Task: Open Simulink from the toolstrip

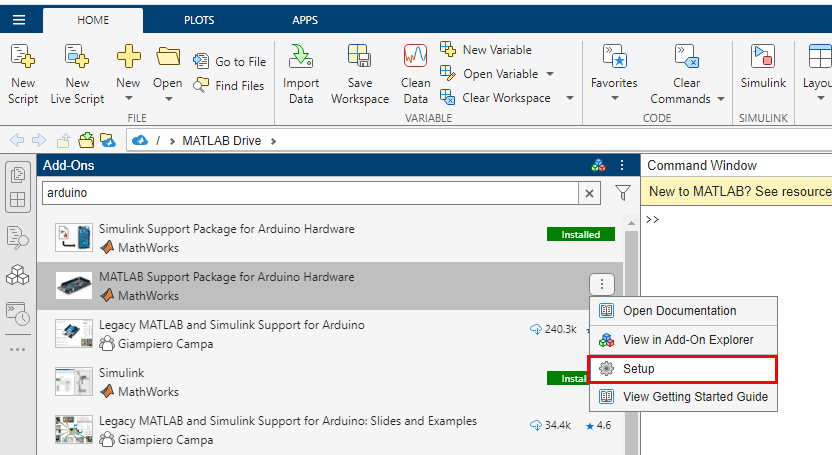Action: (763, 56)
